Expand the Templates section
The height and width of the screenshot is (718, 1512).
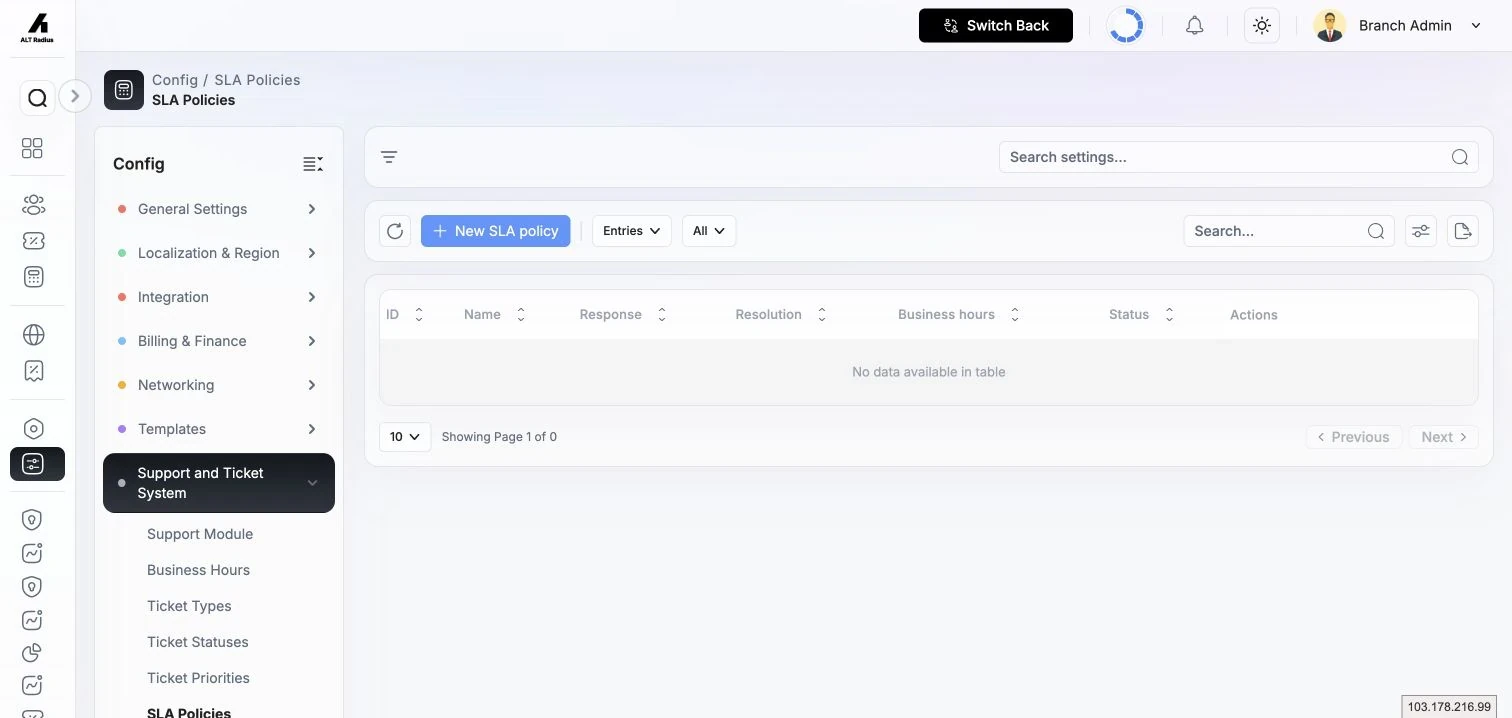pyautogui.click(x=218, y=429)
